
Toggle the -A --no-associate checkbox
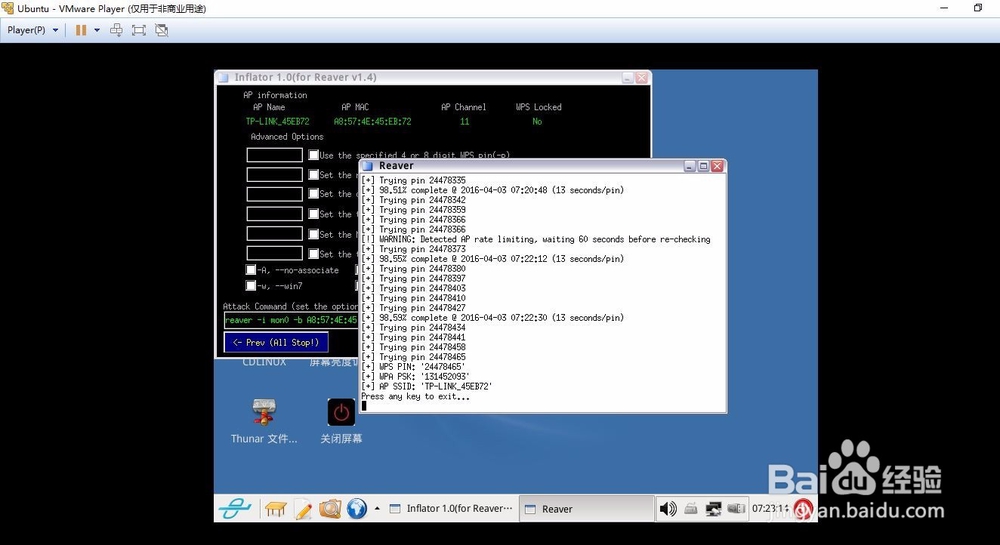tap(251, 270)
